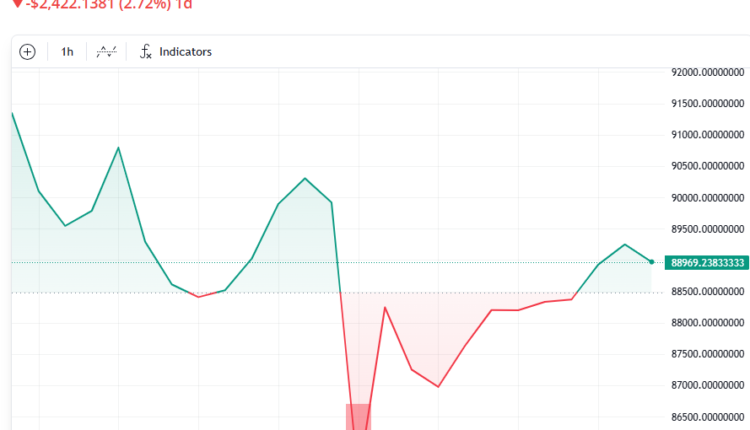Click the green endpoint dot on chart line

pos(652,262)
